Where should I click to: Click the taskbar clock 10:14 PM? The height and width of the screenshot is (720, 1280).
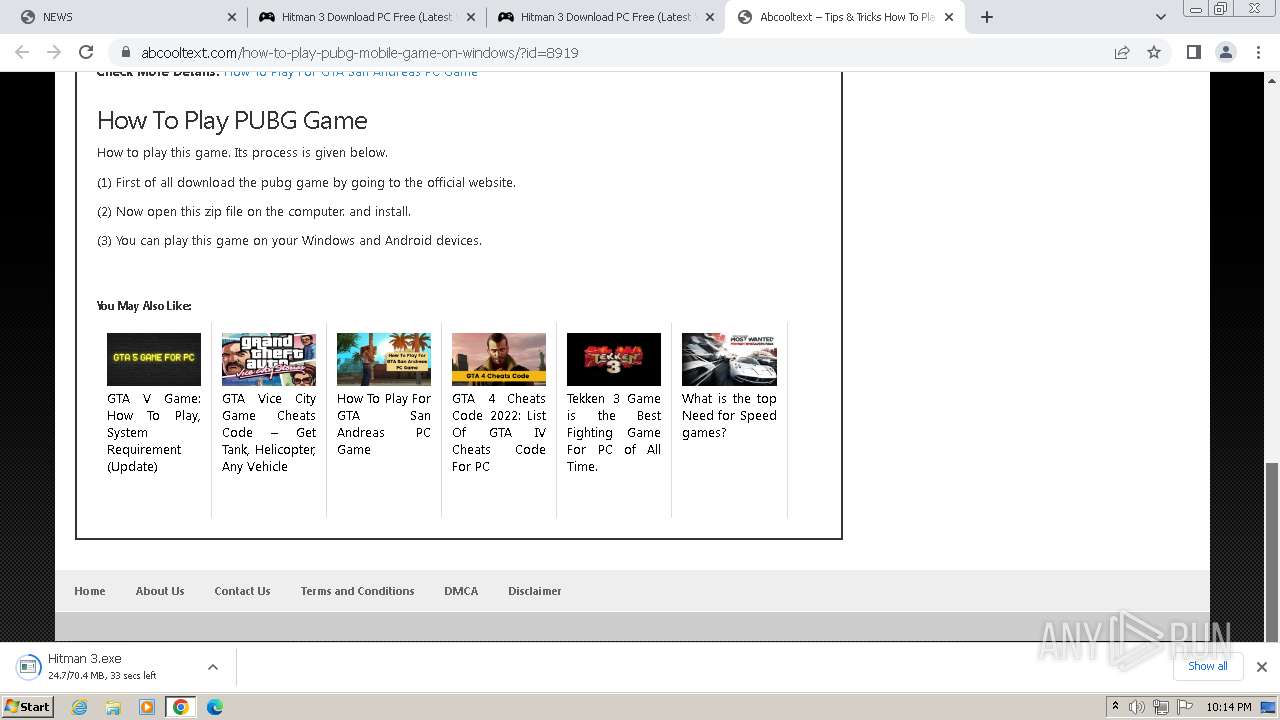tap(1228, 707)
